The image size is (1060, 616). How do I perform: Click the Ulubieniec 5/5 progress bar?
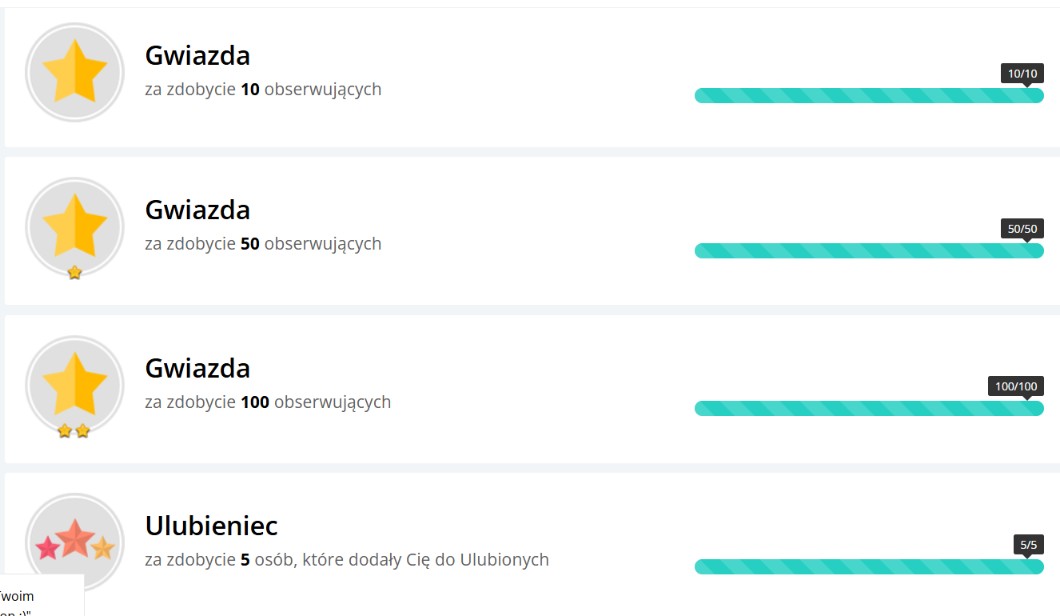(x=868, y=567)
